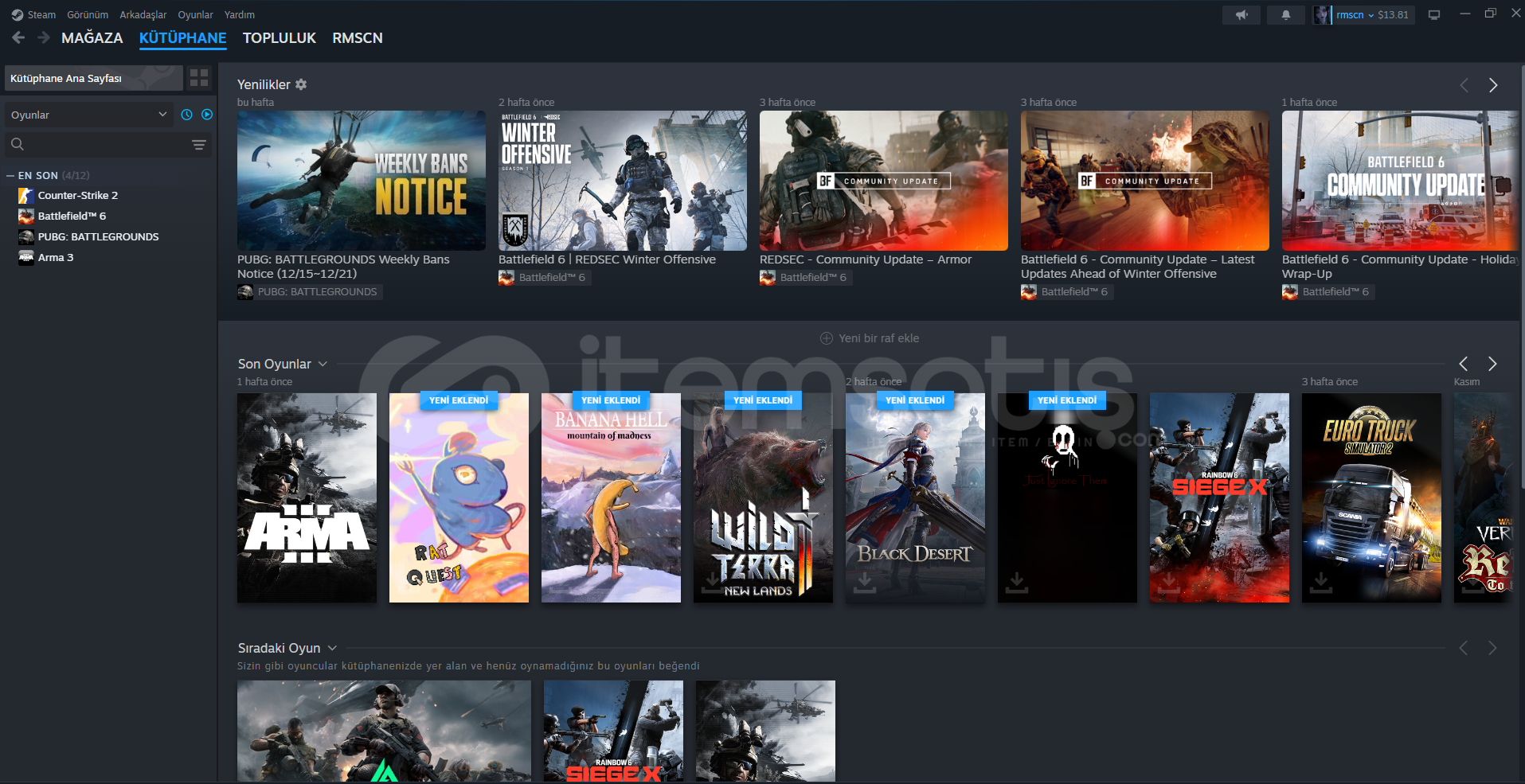The image size is (1525, 784).
Task: Click Yeni bir raf ekle
Action: click(870, 338)
